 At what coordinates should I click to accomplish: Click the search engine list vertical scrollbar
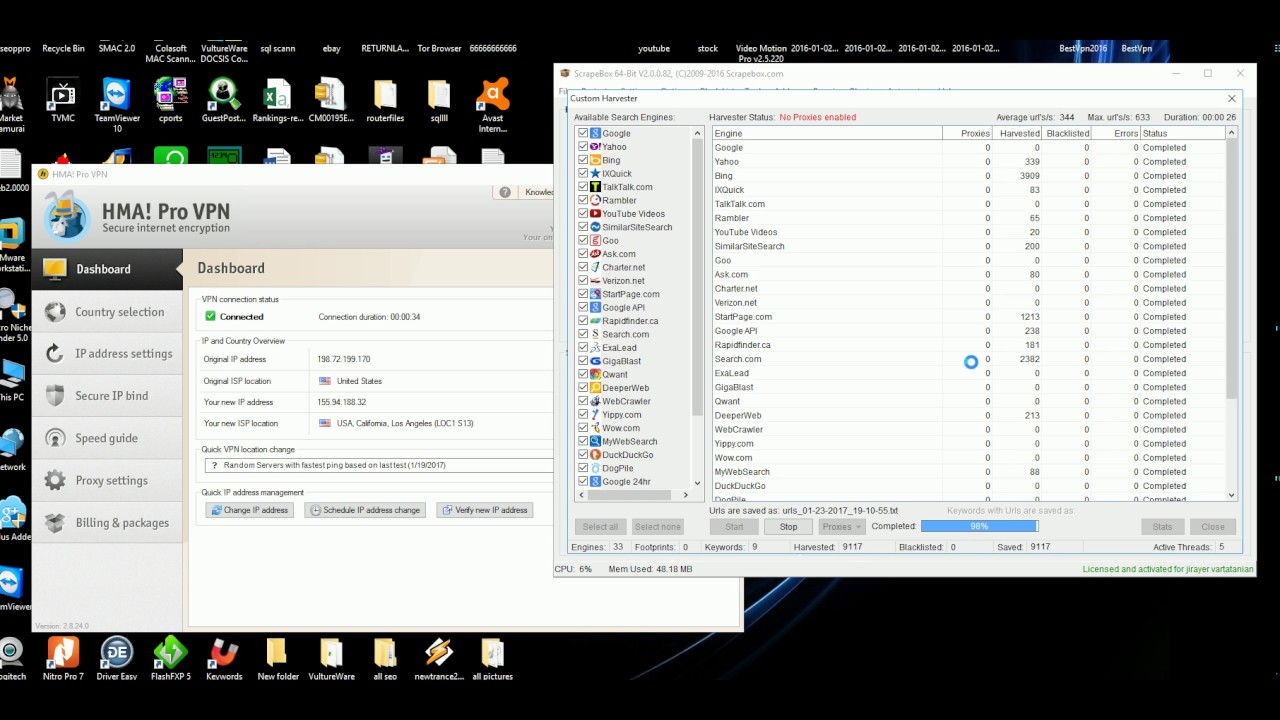point(698,277)
